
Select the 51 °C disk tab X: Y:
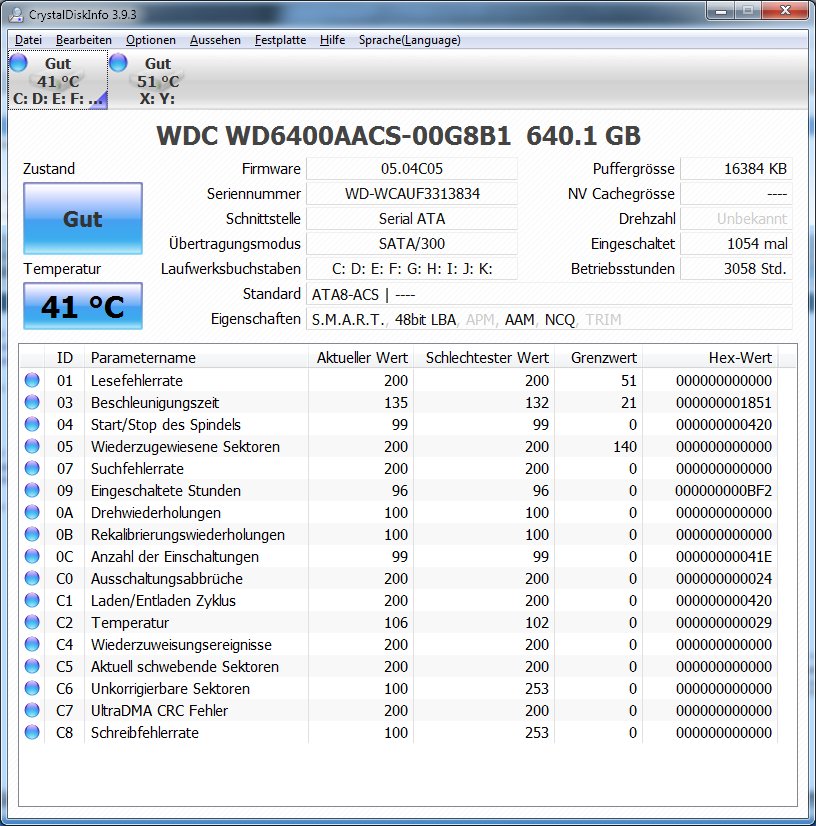[157, 80]
